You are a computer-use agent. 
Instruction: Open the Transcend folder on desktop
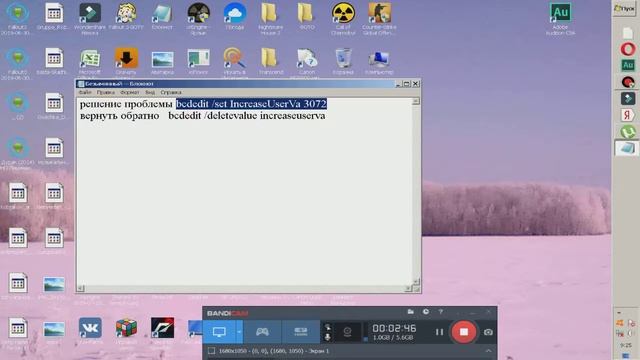pyautogui.click(x=270, y=62)
